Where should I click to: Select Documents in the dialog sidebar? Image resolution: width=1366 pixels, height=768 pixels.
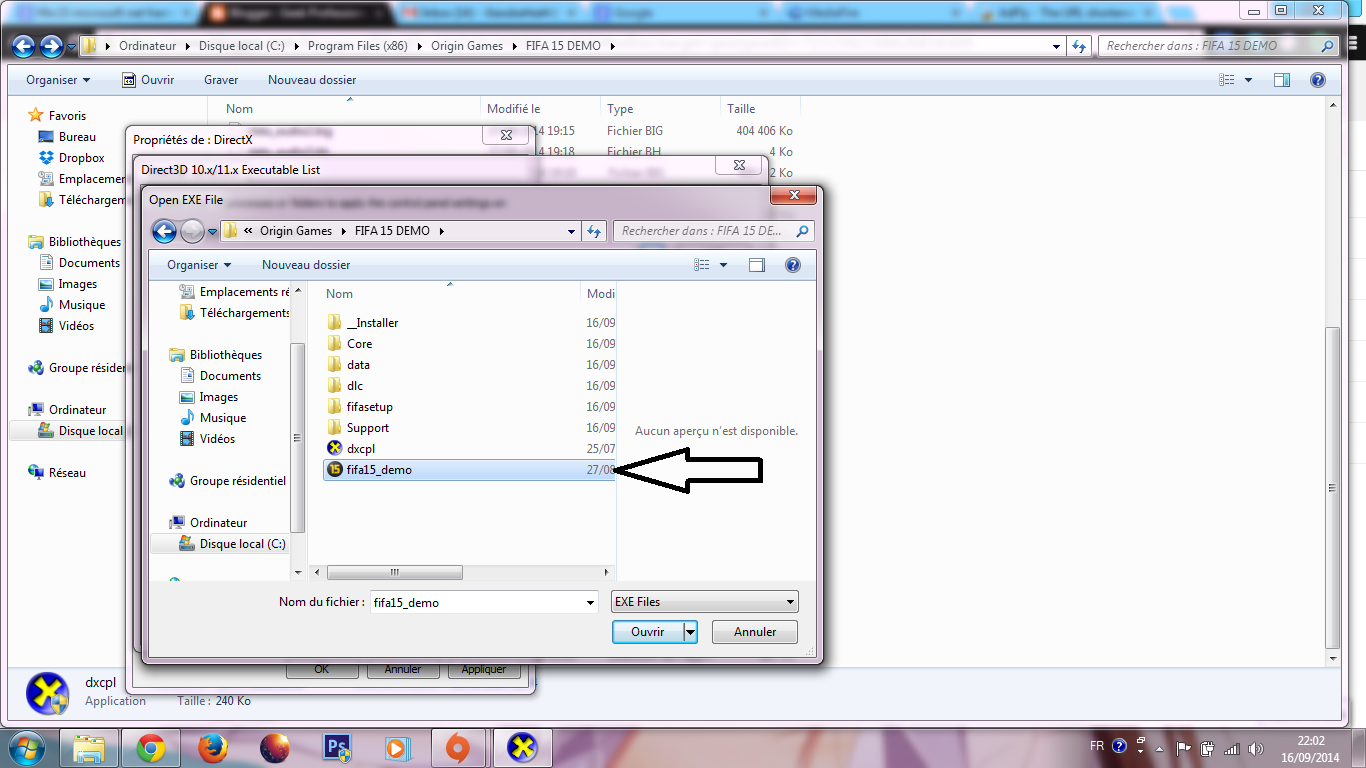pyautogui.click(x=230, y=376)
